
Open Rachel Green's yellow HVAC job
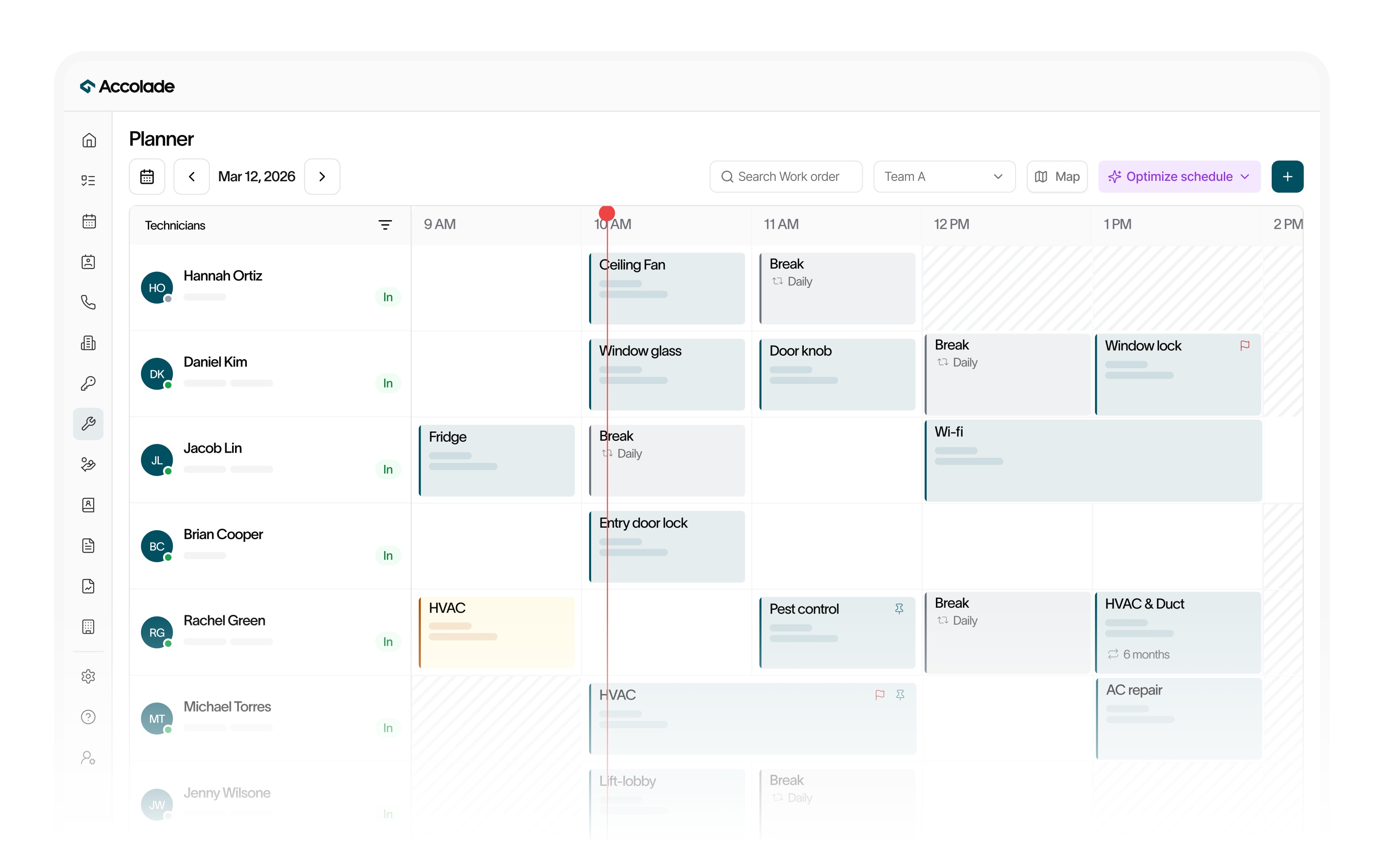pos(497,632)
